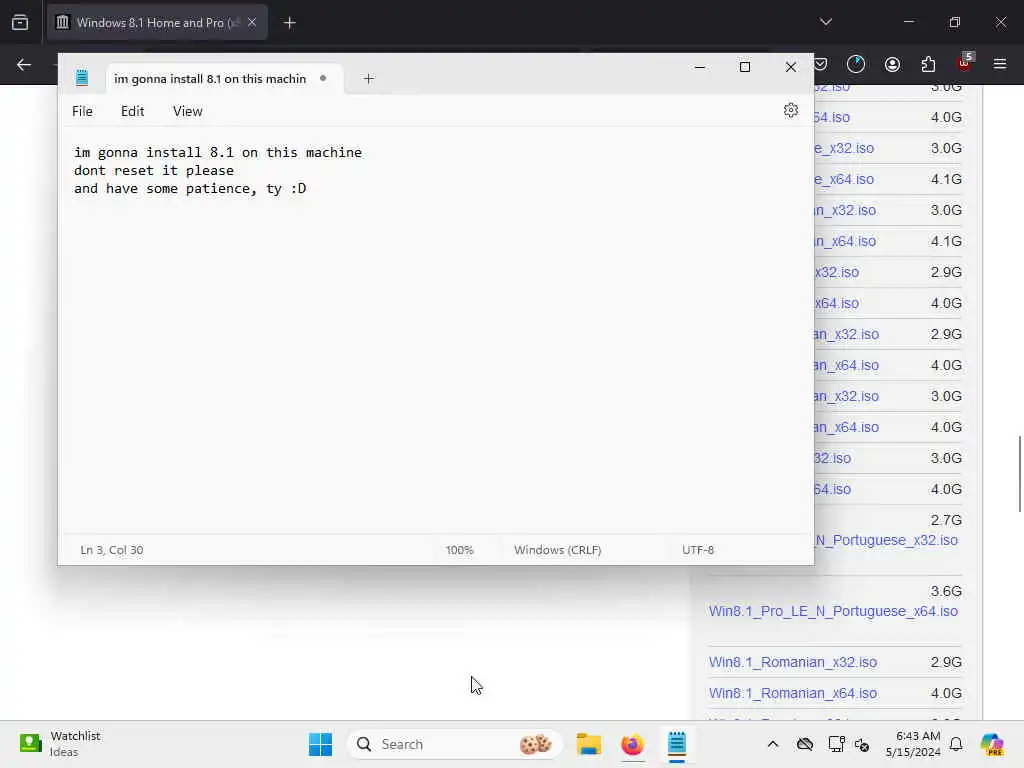Click the 3.6G file size in the browser list

point(946,591)
